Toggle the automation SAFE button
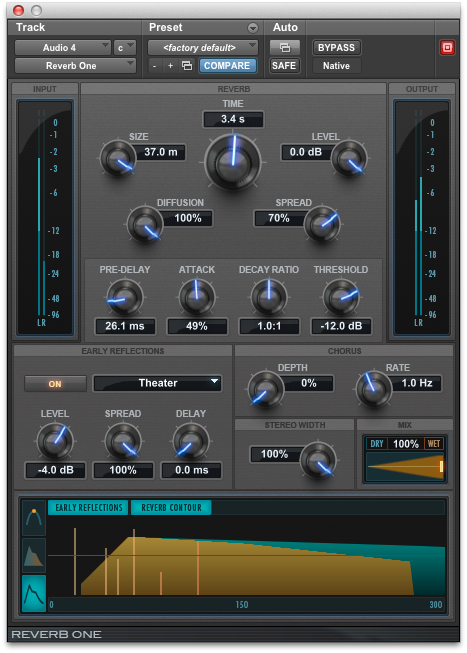The height and width of the screenshot is (653, 467). point(284,65)
